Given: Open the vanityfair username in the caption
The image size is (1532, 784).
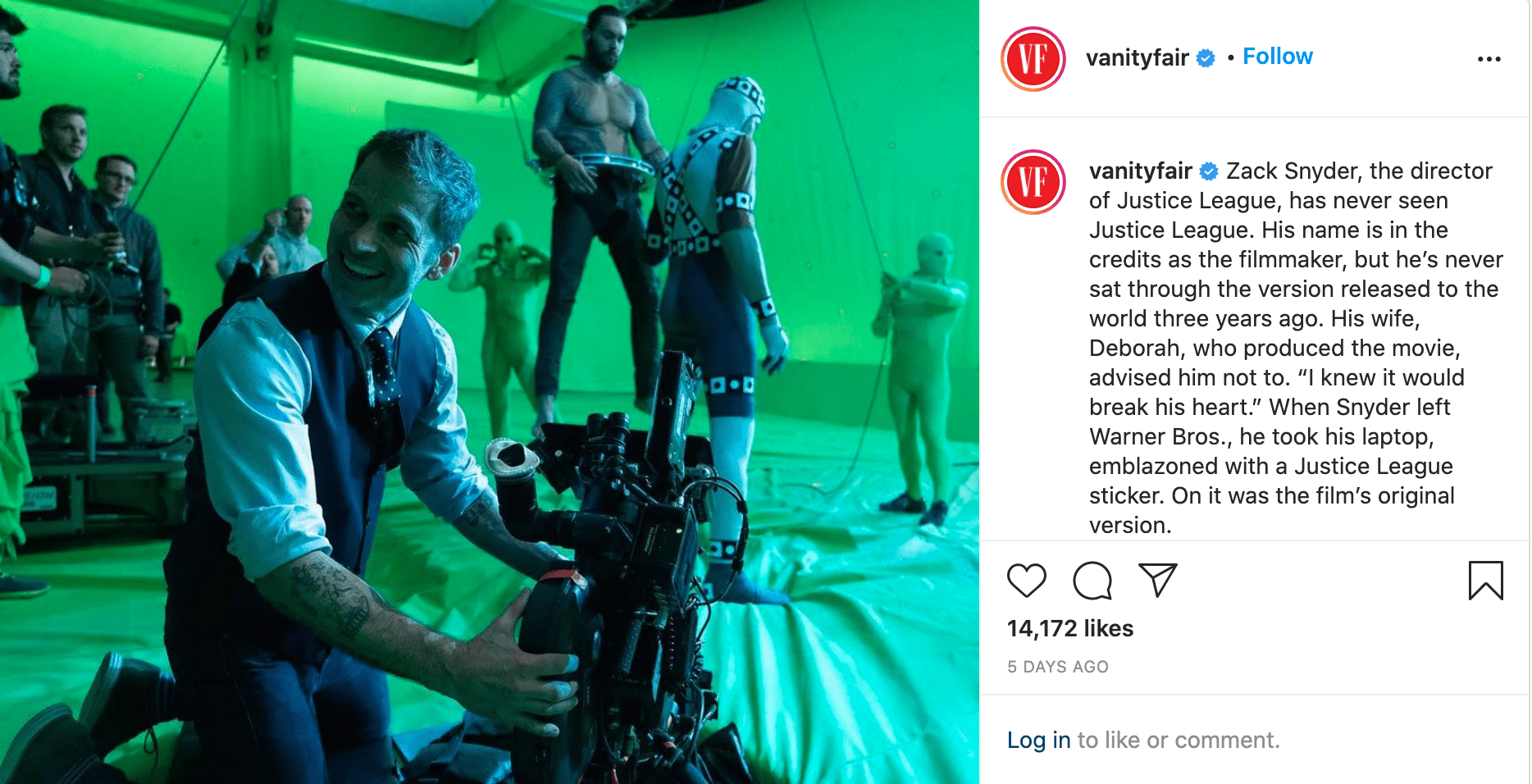Looking at the screenshot, I should tap(1140, 171).
